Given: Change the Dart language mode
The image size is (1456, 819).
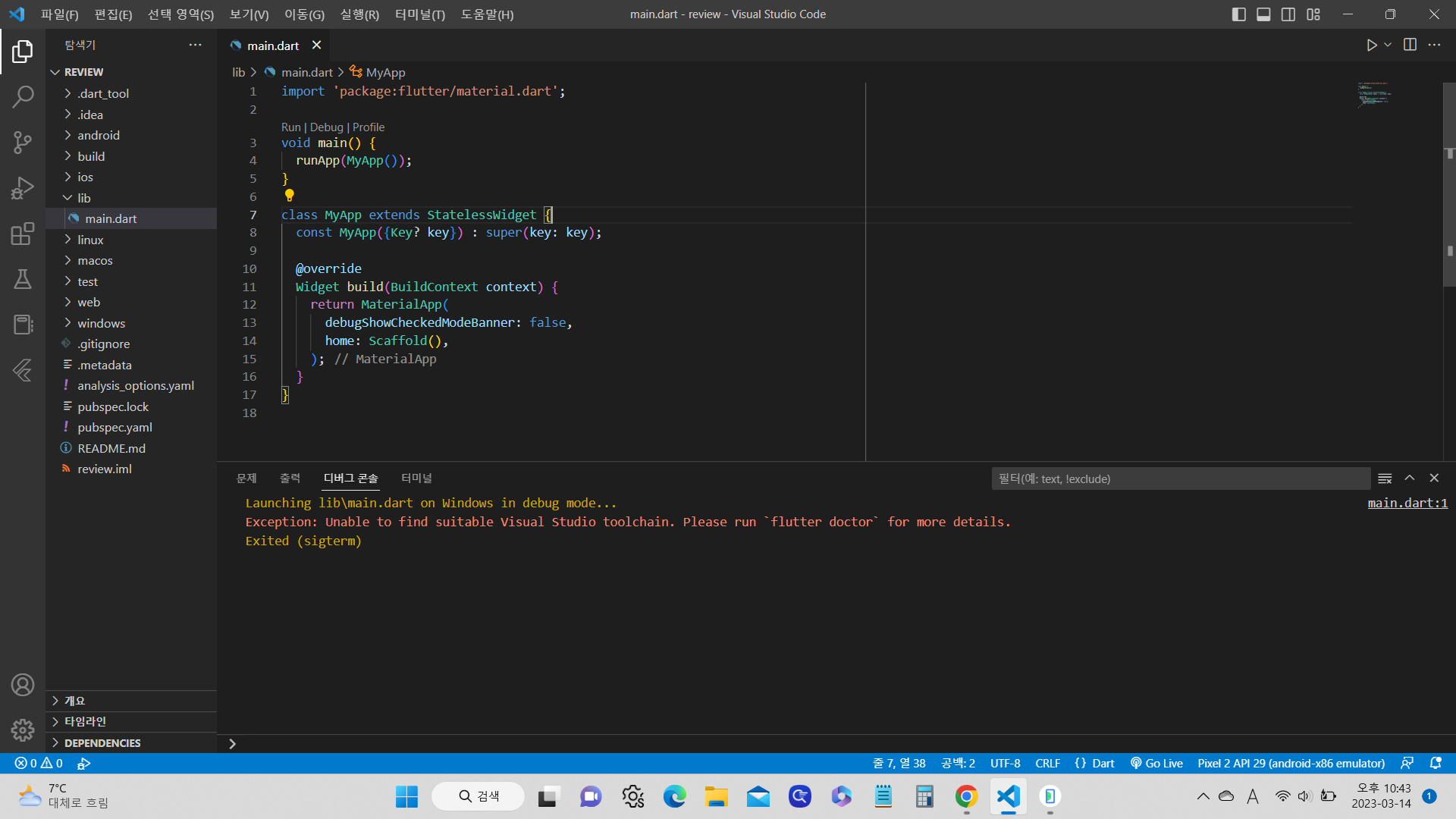Looking at the screenshot, I should [x=1103, y=764].
